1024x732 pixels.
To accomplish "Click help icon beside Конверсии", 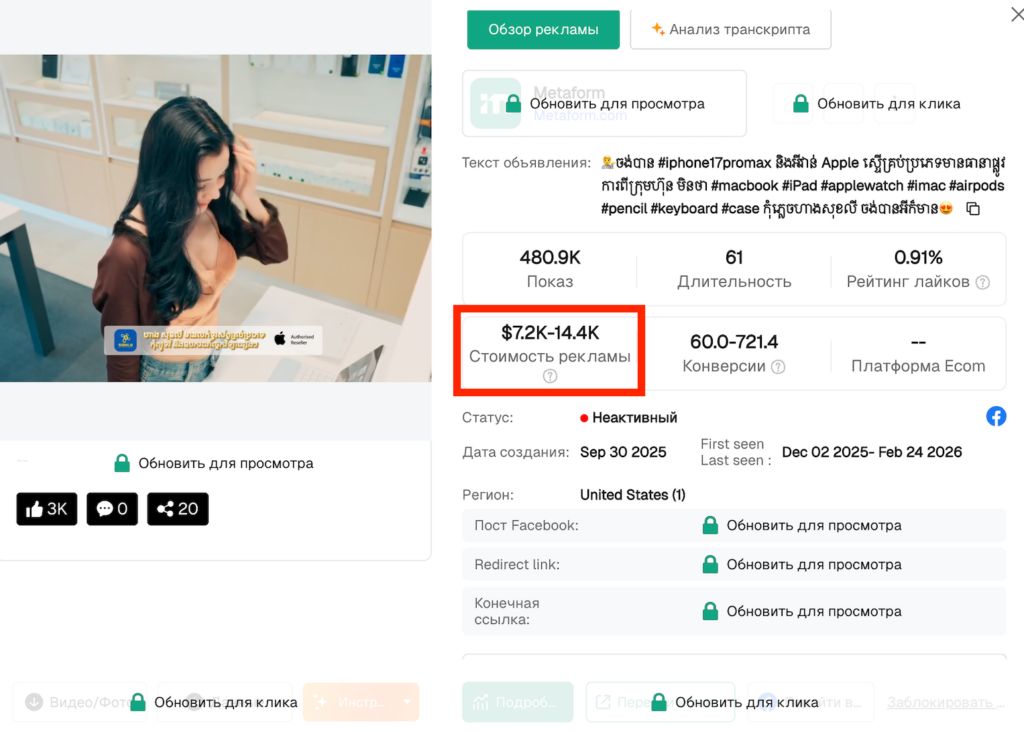I will pyautogui.click(x=778, y=367).
